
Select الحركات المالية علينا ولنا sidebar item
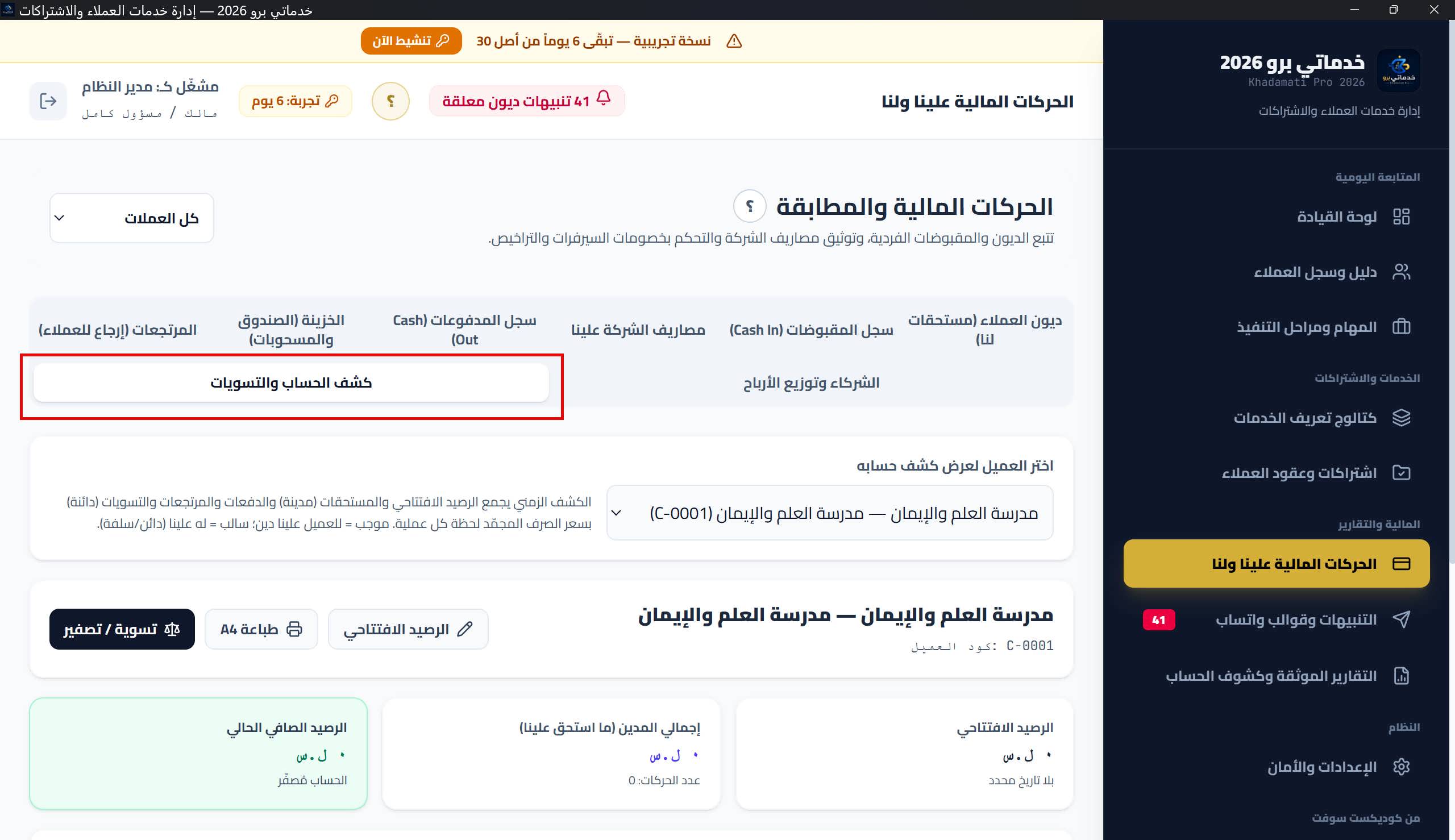pyautogui.click(x=1276, y=563)
